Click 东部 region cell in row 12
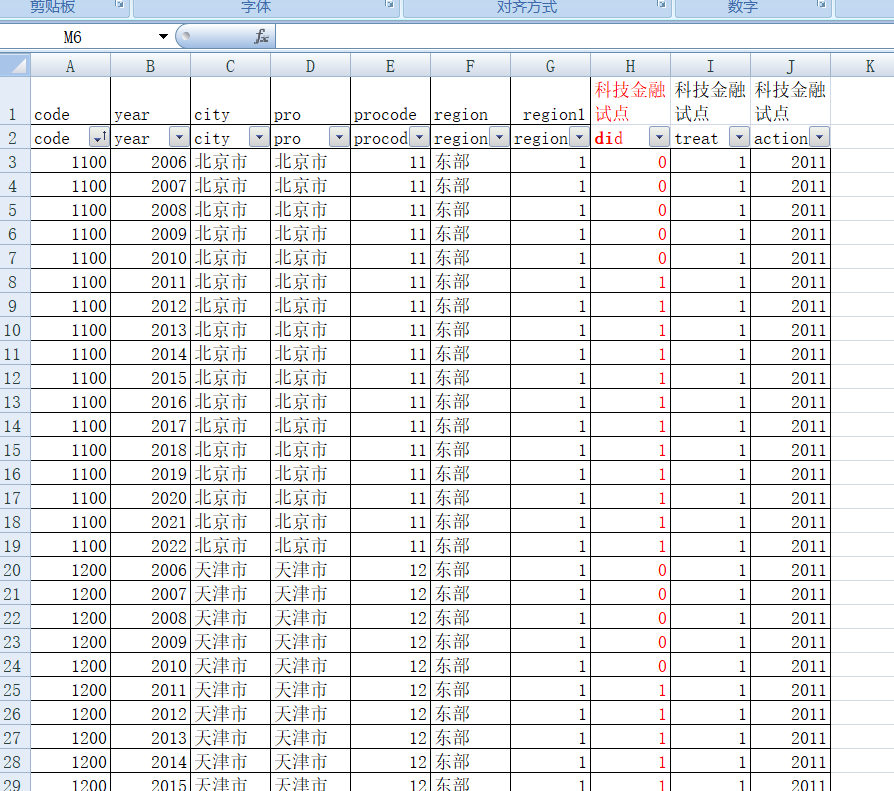 tap(470, 378)
